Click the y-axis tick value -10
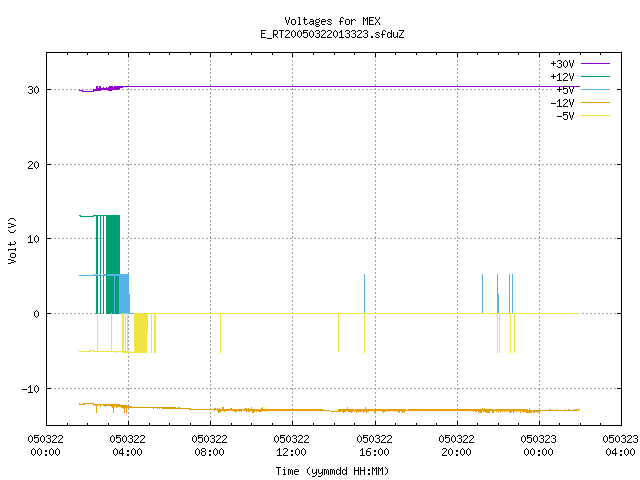Image resolution: width=640 pixels, height=480 pixels. pos(31,389)
